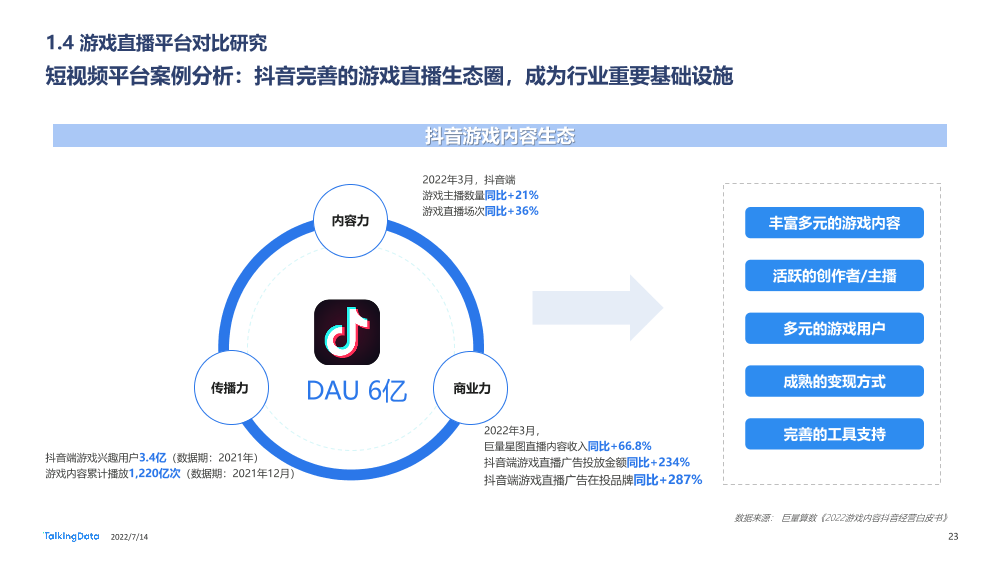Click the 游戏主播数量同比+21% line

pyautogui.click(x=480, y=195)
